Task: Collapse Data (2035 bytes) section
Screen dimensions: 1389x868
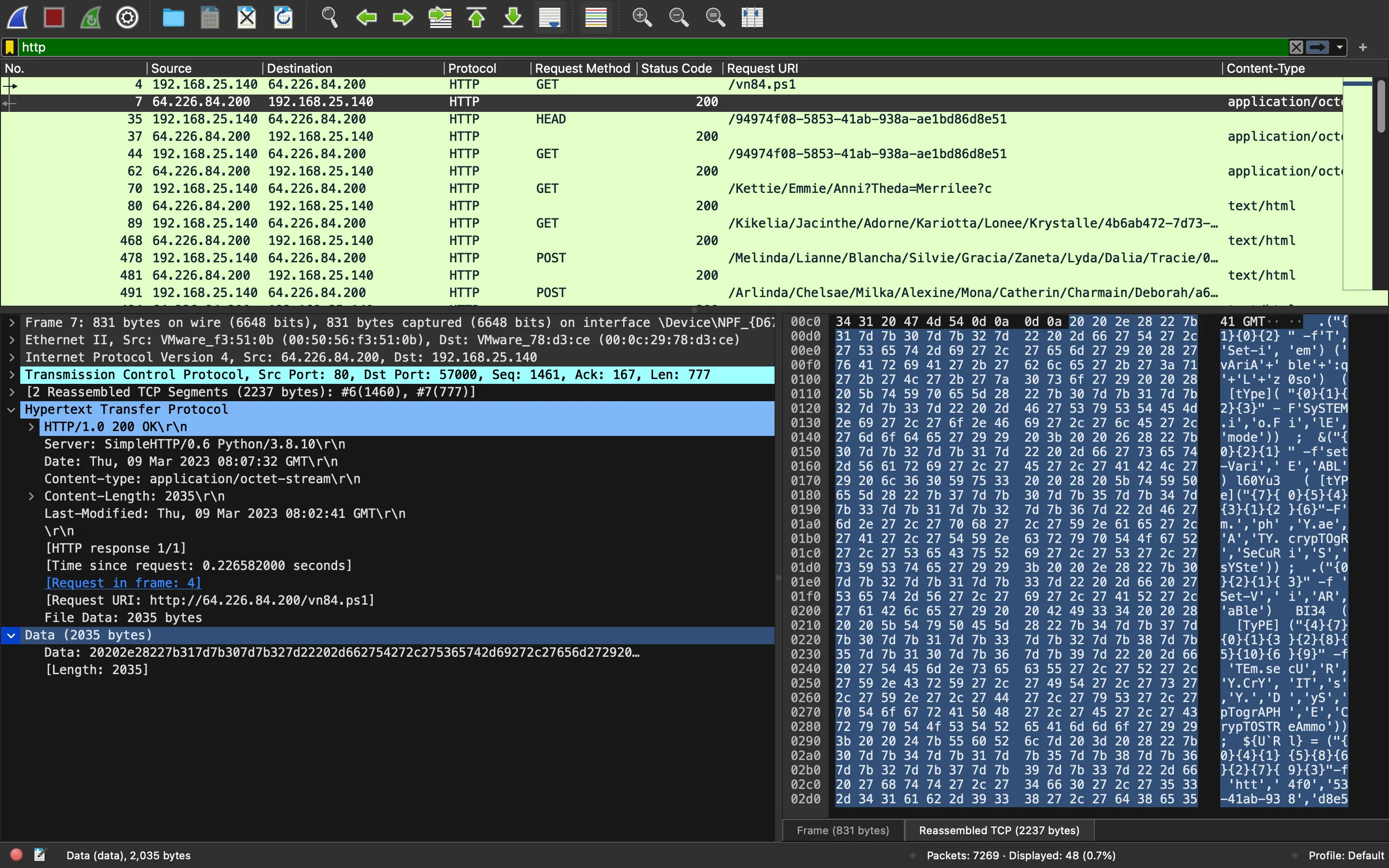Action: click(12, 636)
